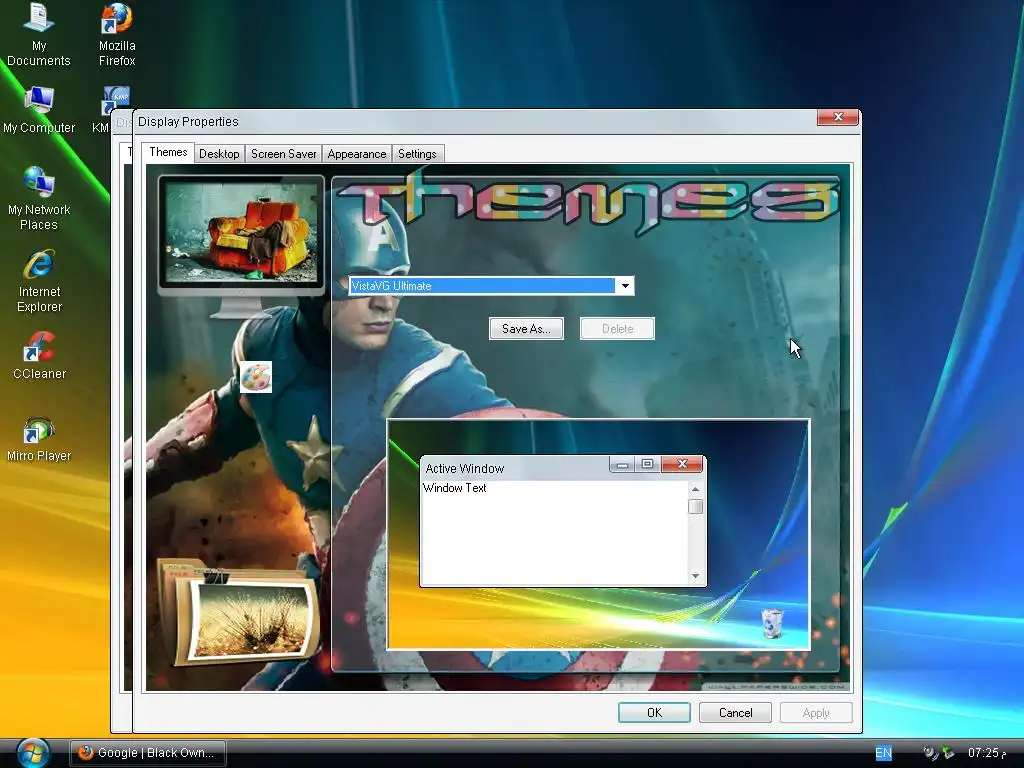Click the preview window minimize button

[x=622, y=464]
